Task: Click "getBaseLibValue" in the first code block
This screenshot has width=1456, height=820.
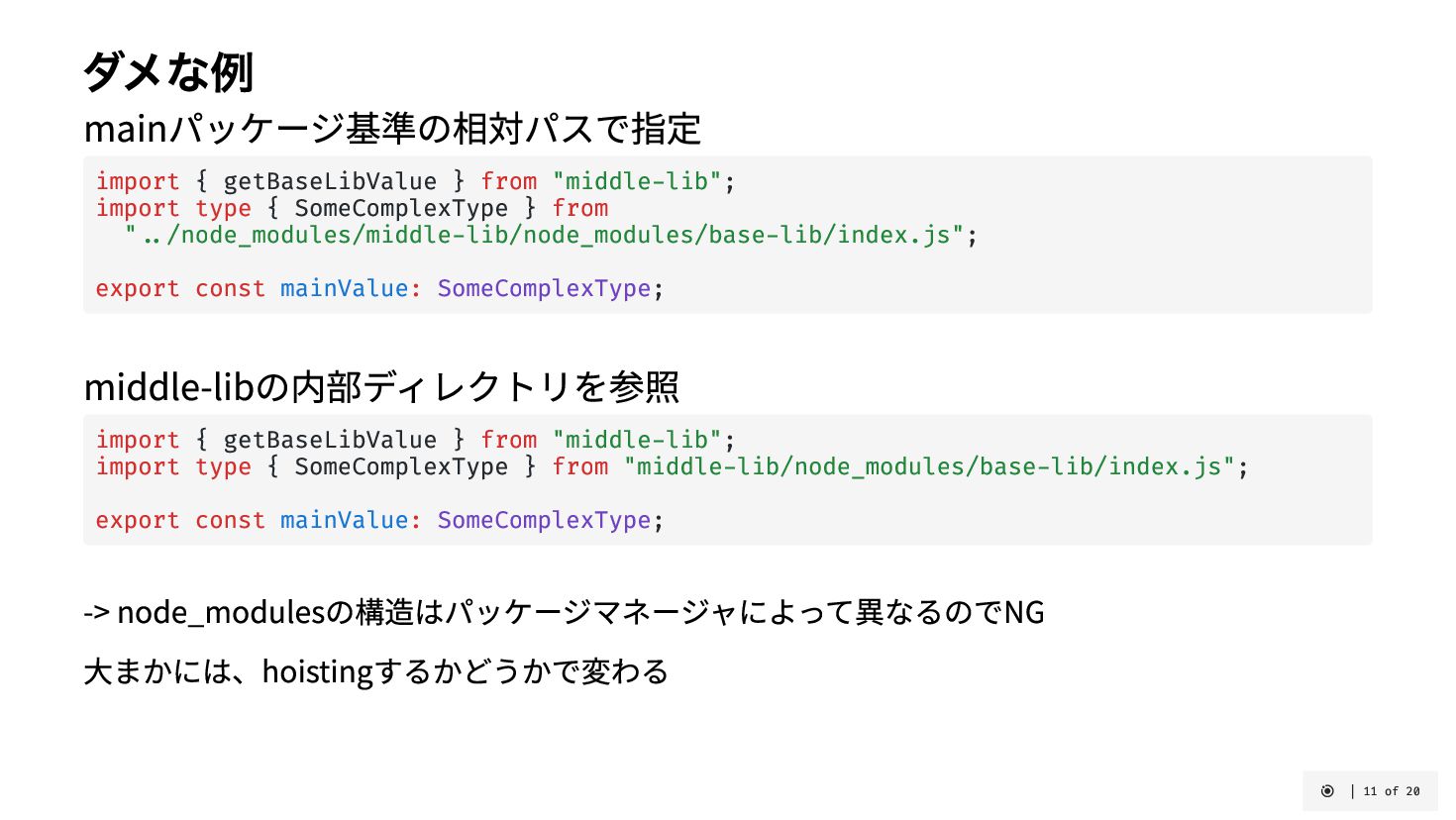Action: [329, 182]
